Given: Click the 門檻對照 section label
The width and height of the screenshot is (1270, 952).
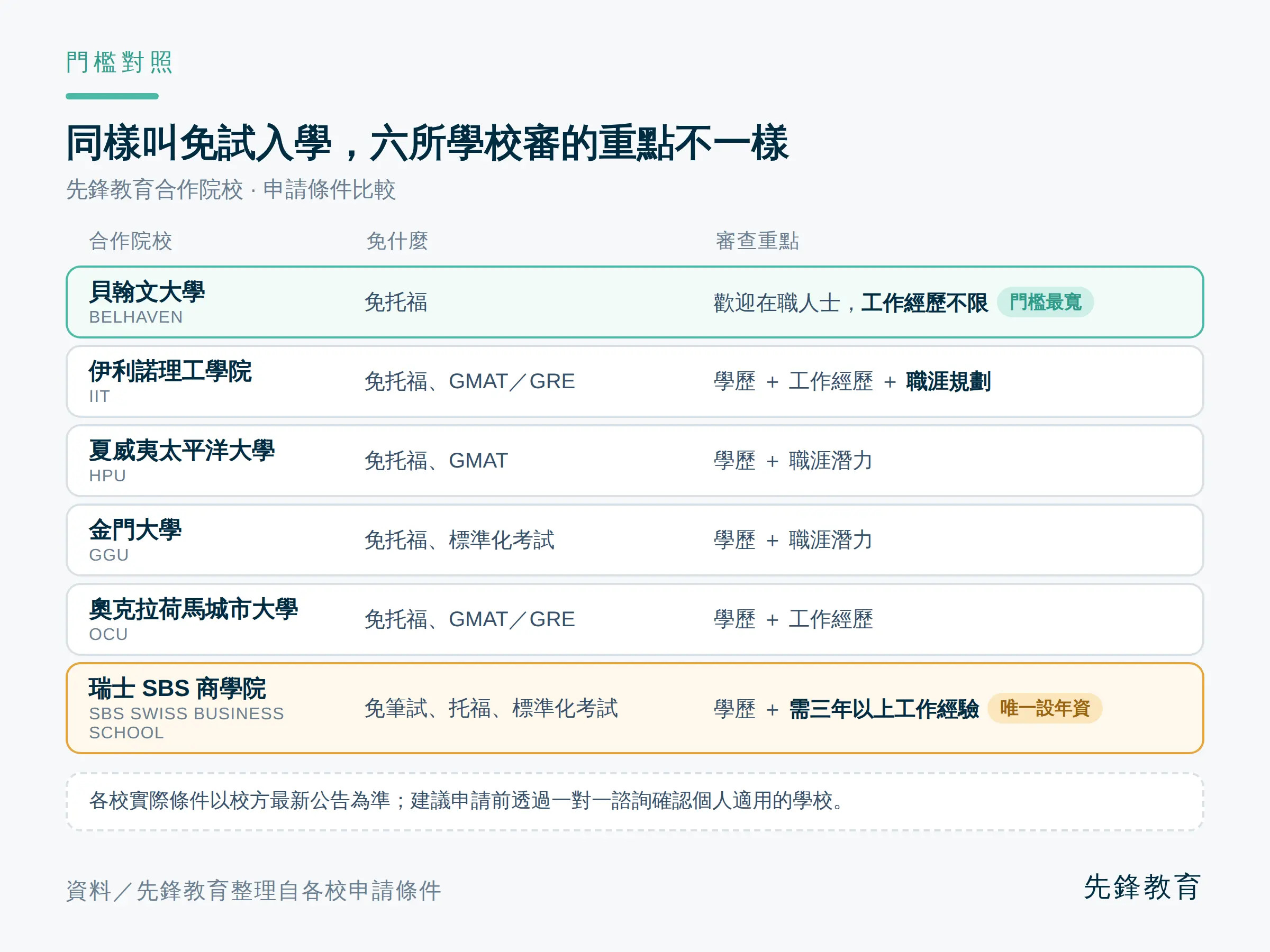Looking at the screenshot, I should pyautogui.click(x=120, y=62).
